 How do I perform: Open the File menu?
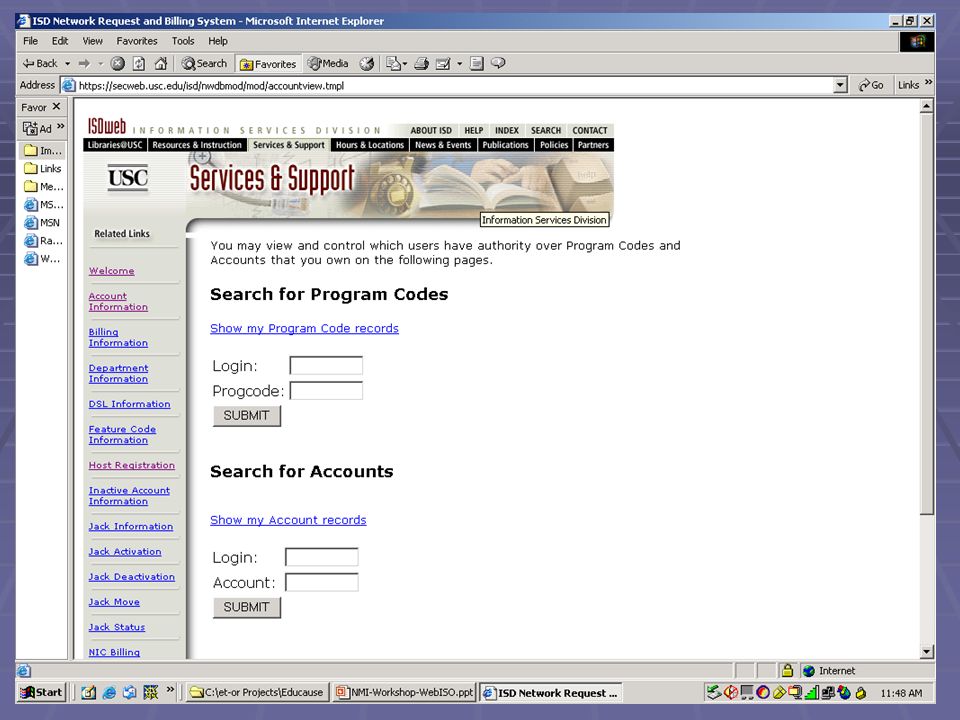(30, 41)
